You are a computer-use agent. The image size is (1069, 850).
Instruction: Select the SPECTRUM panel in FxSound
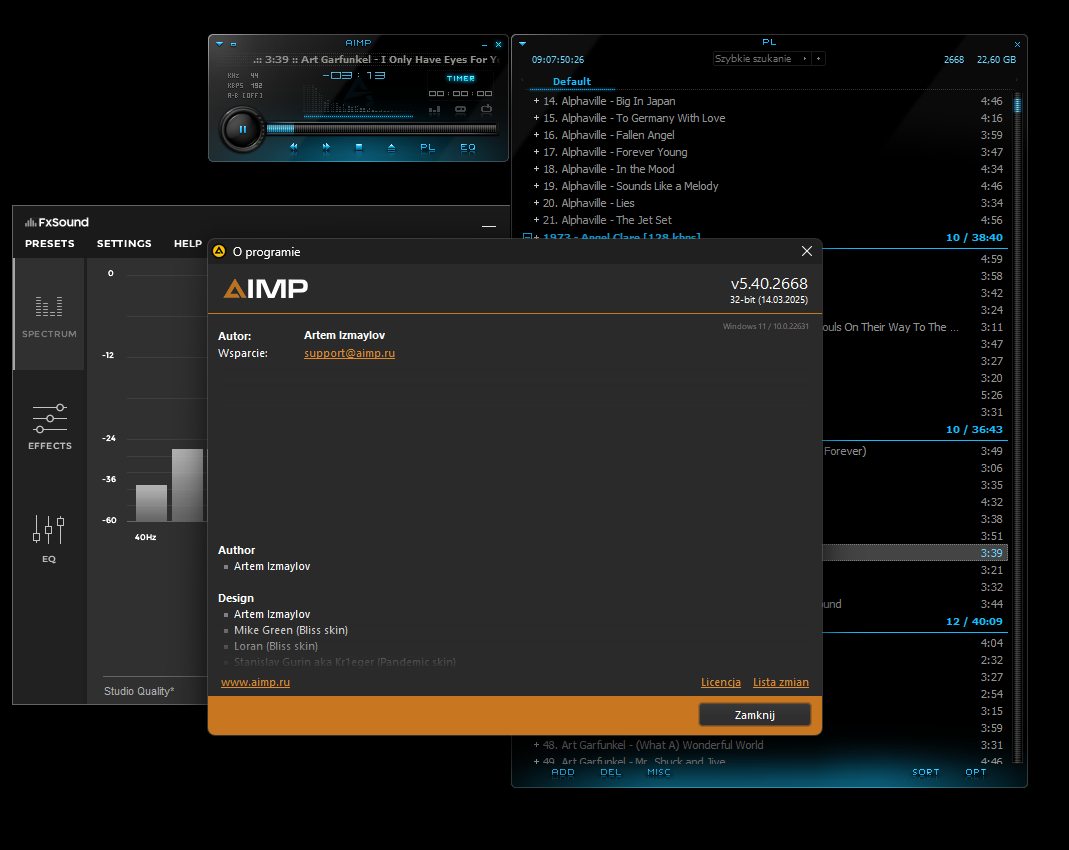pyautogui.click(x=49, y=315)
